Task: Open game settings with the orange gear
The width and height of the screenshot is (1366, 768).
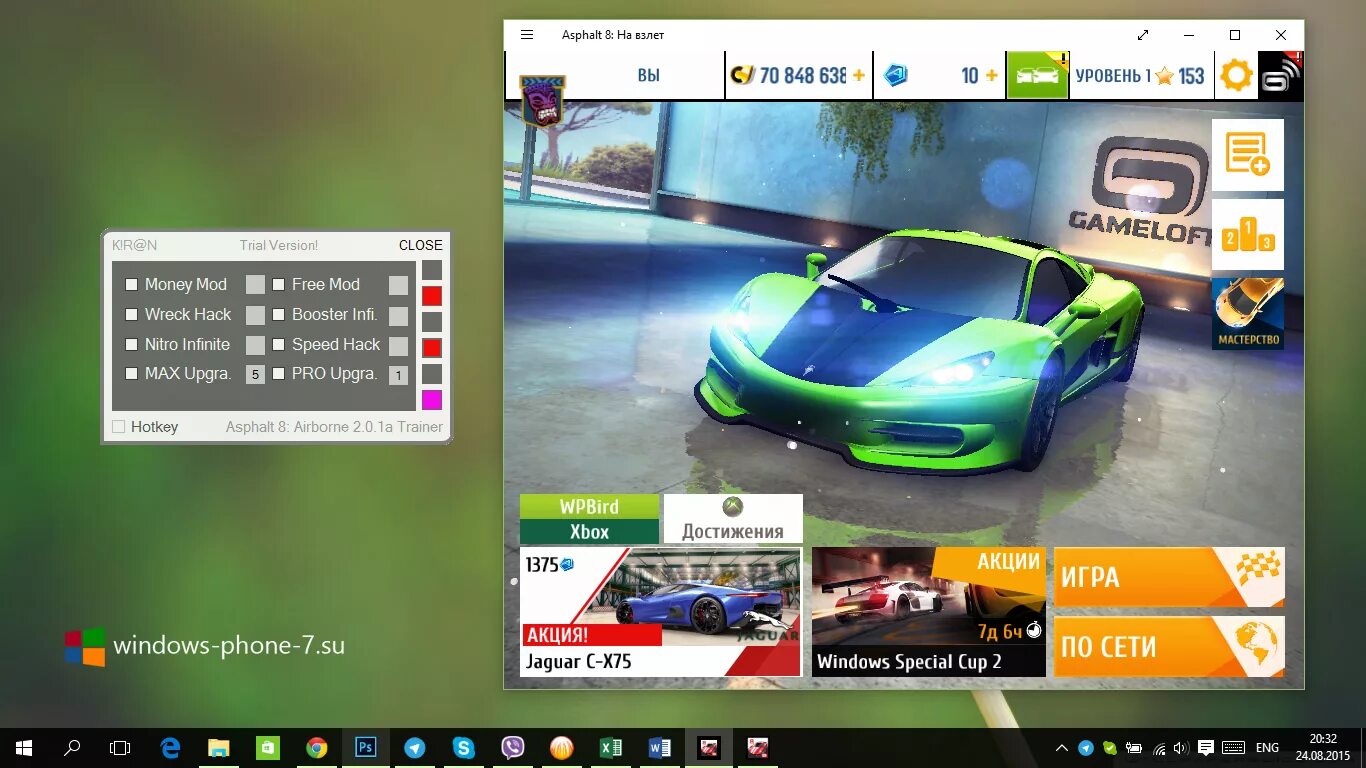Action: pos(1236,75)
